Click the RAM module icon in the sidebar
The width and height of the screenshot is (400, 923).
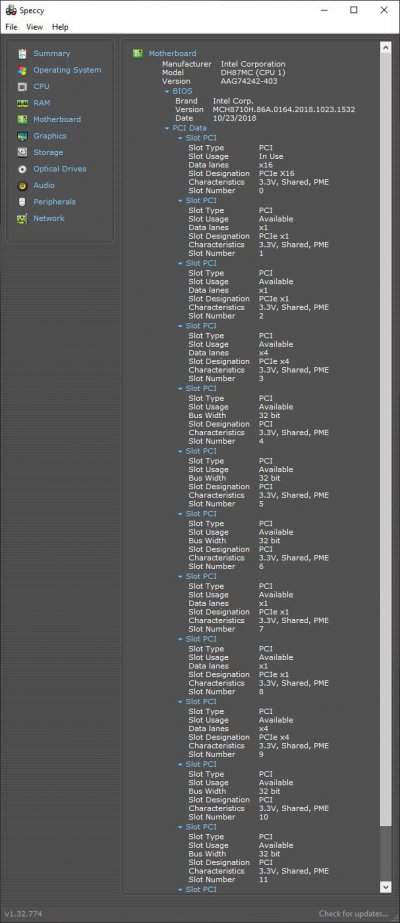[x=22, y=103]
